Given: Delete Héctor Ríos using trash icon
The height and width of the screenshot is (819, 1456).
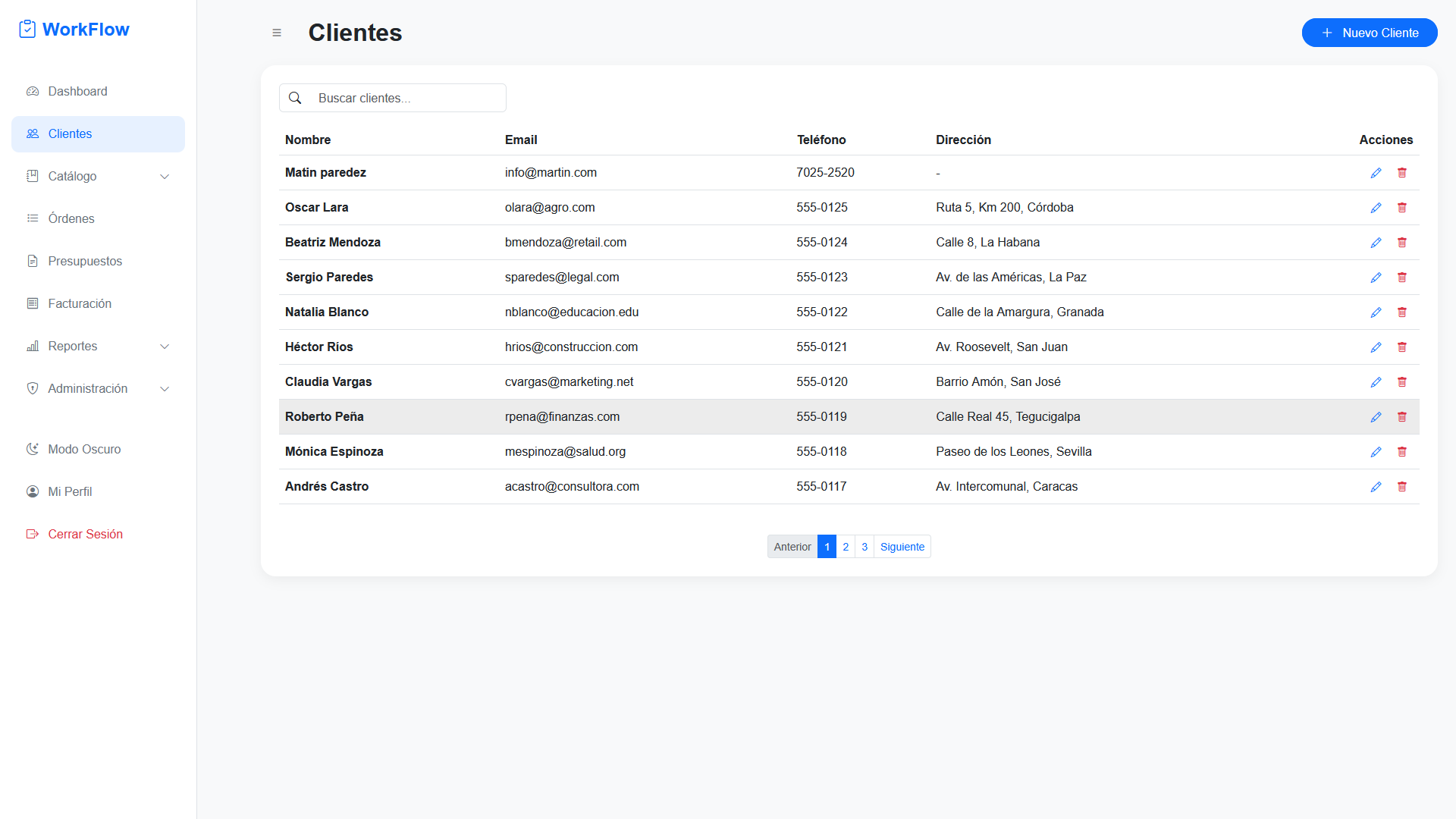Looking at the screenshot, I should 1401,347.
